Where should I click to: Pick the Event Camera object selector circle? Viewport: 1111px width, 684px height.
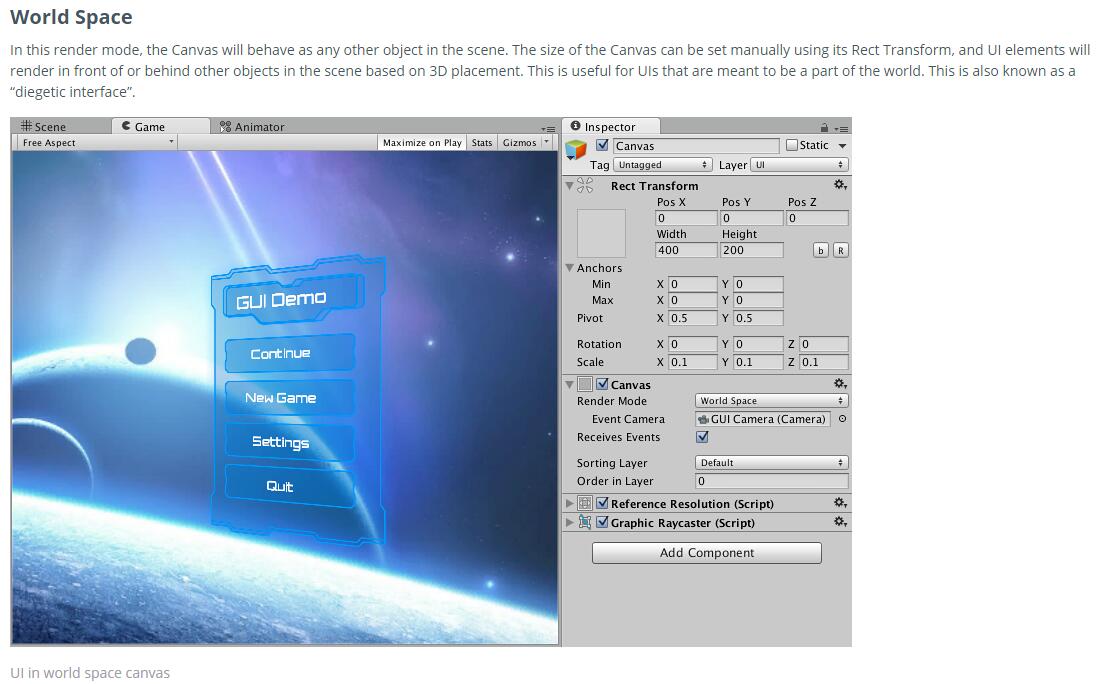842,419
